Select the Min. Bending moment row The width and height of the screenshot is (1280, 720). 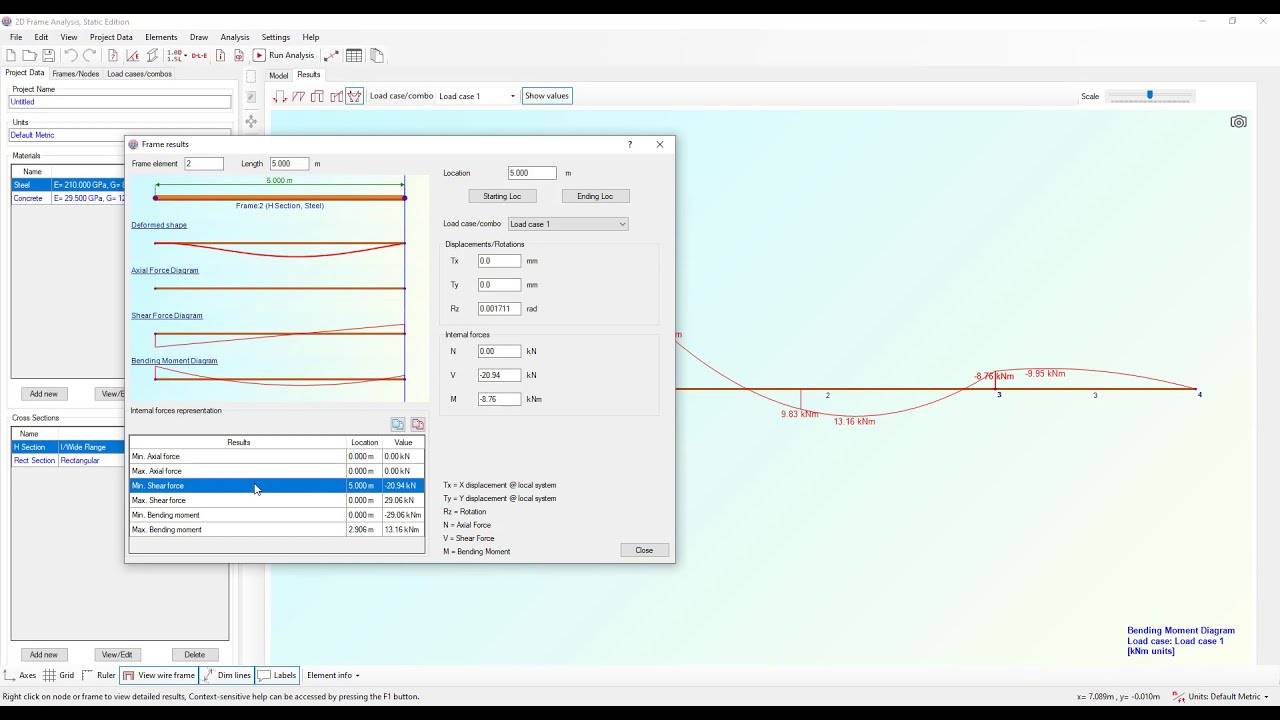(x=277, y=515)
